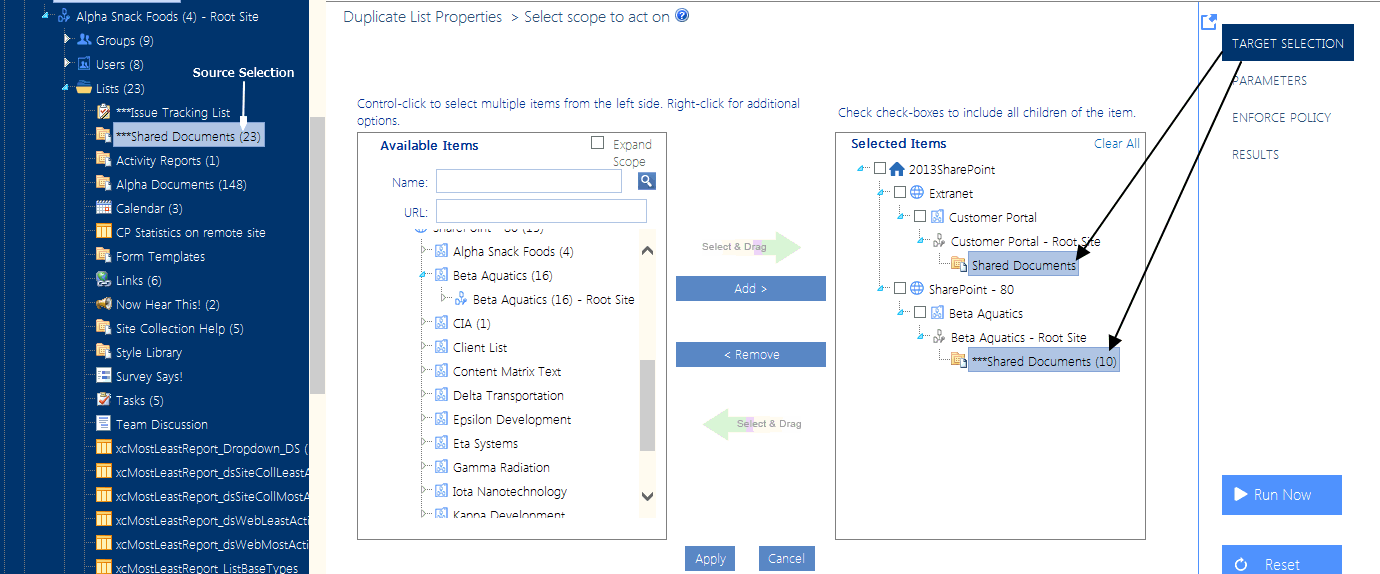Click the Tasks list icon
The image size is (1380, 574).
pyautogui.click(x=103, y=400)
